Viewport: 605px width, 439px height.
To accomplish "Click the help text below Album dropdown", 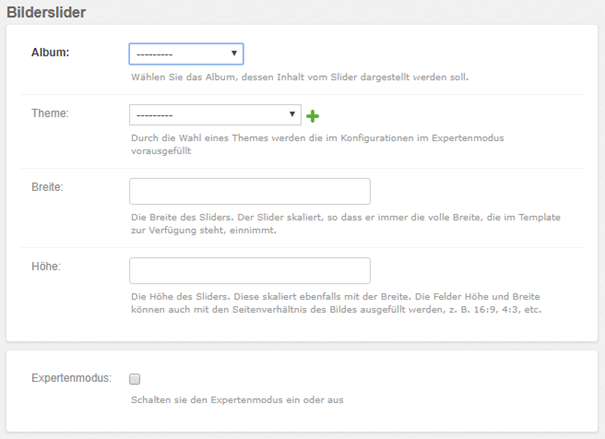I will (299, 77).
